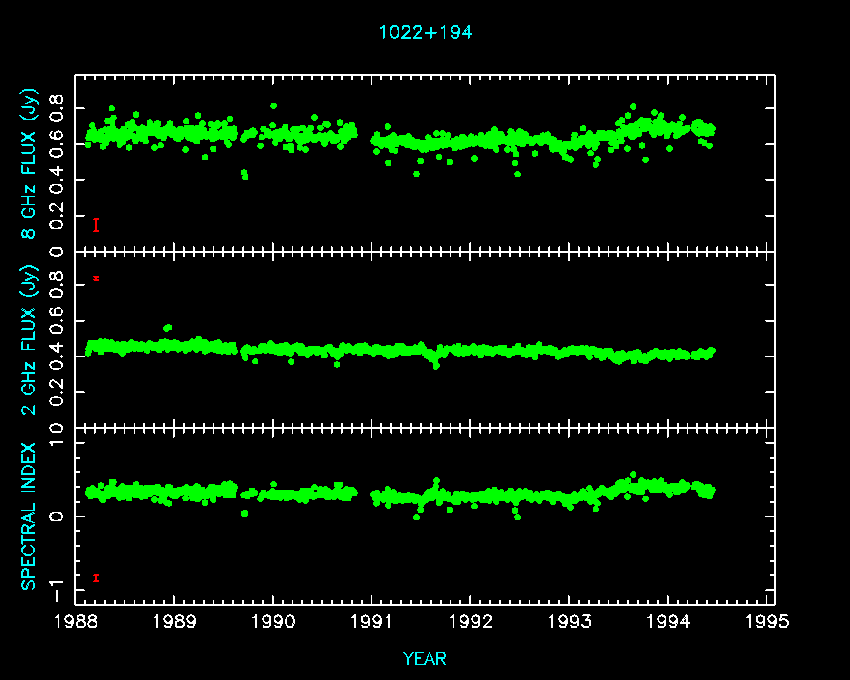Click the red error bar in spectral index panel
850x680 pixels.
[x=96, y=577]
